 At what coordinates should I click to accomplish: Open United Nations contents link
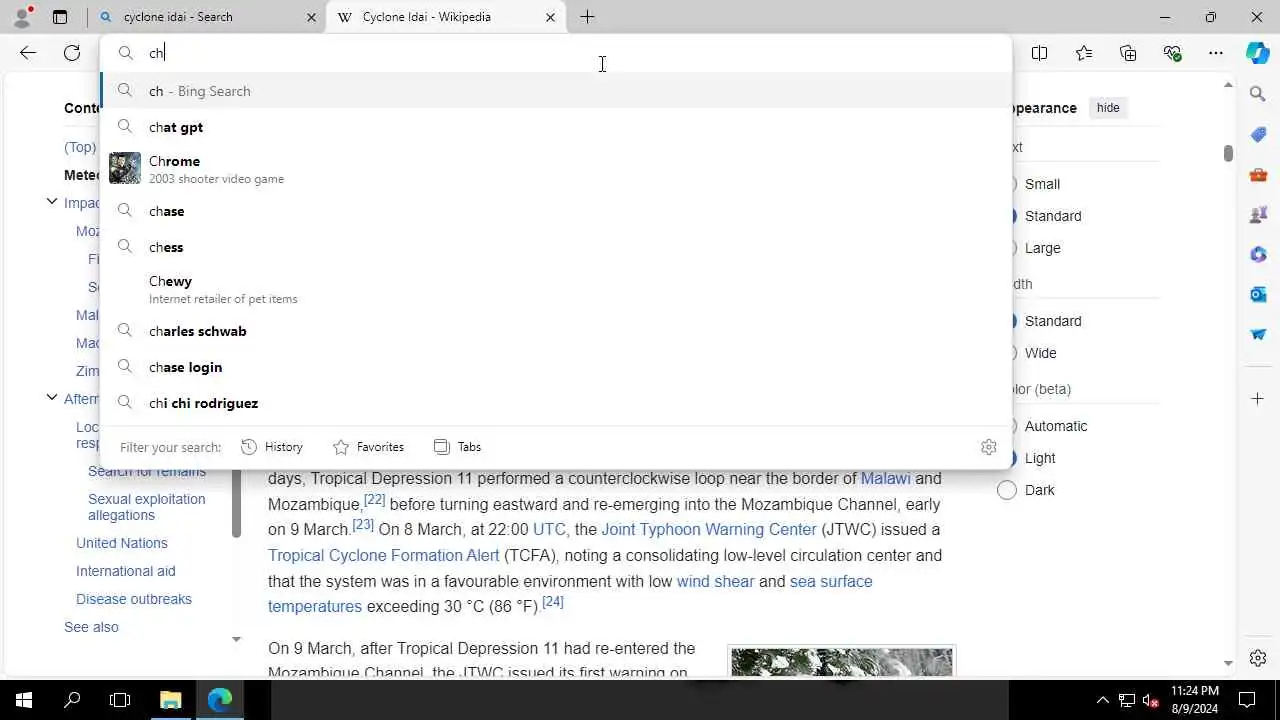(122, 543)
